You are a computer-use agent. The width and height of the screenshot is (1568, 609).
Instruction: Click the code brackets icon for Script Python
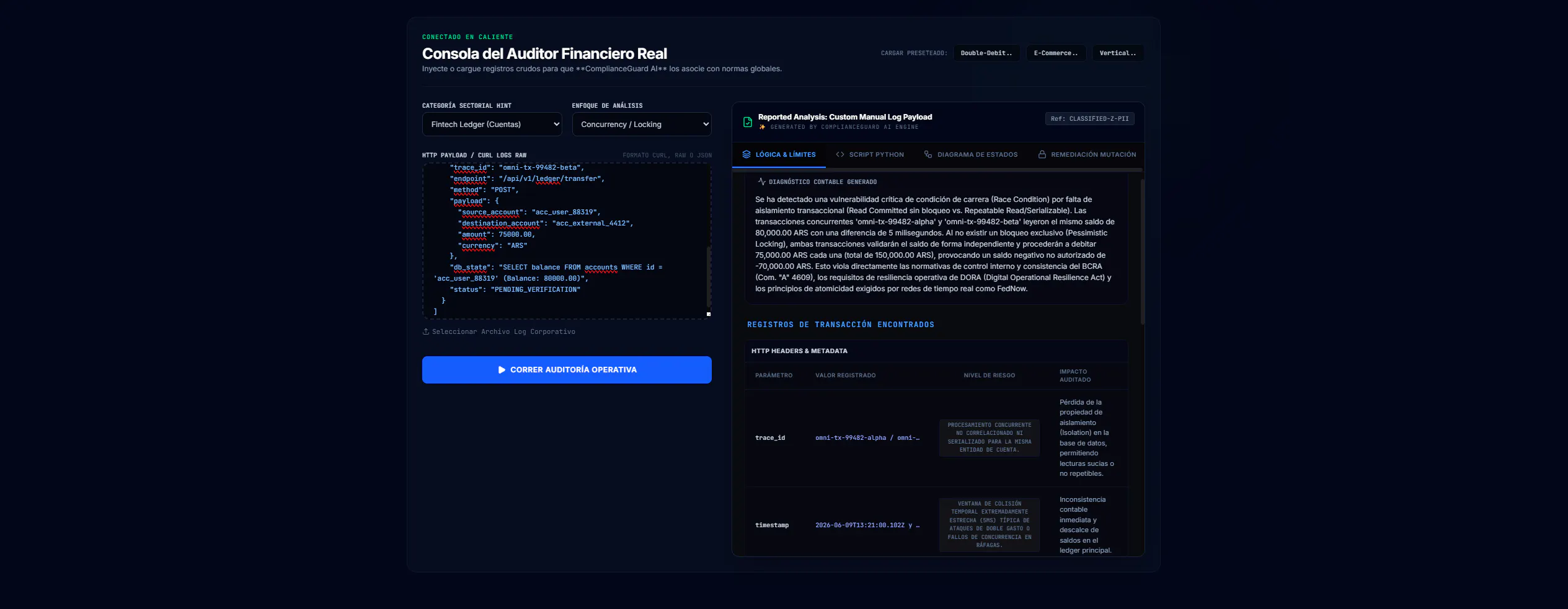click(840, 154)
